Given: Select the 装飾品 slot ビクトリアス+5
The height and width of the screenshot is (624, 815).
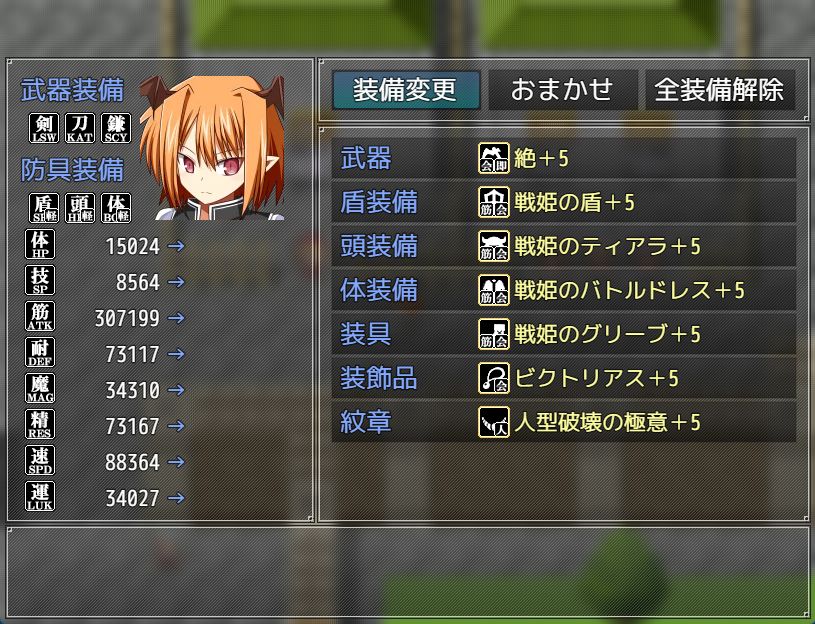Looking at the screenshot, I should coord(564,378).
